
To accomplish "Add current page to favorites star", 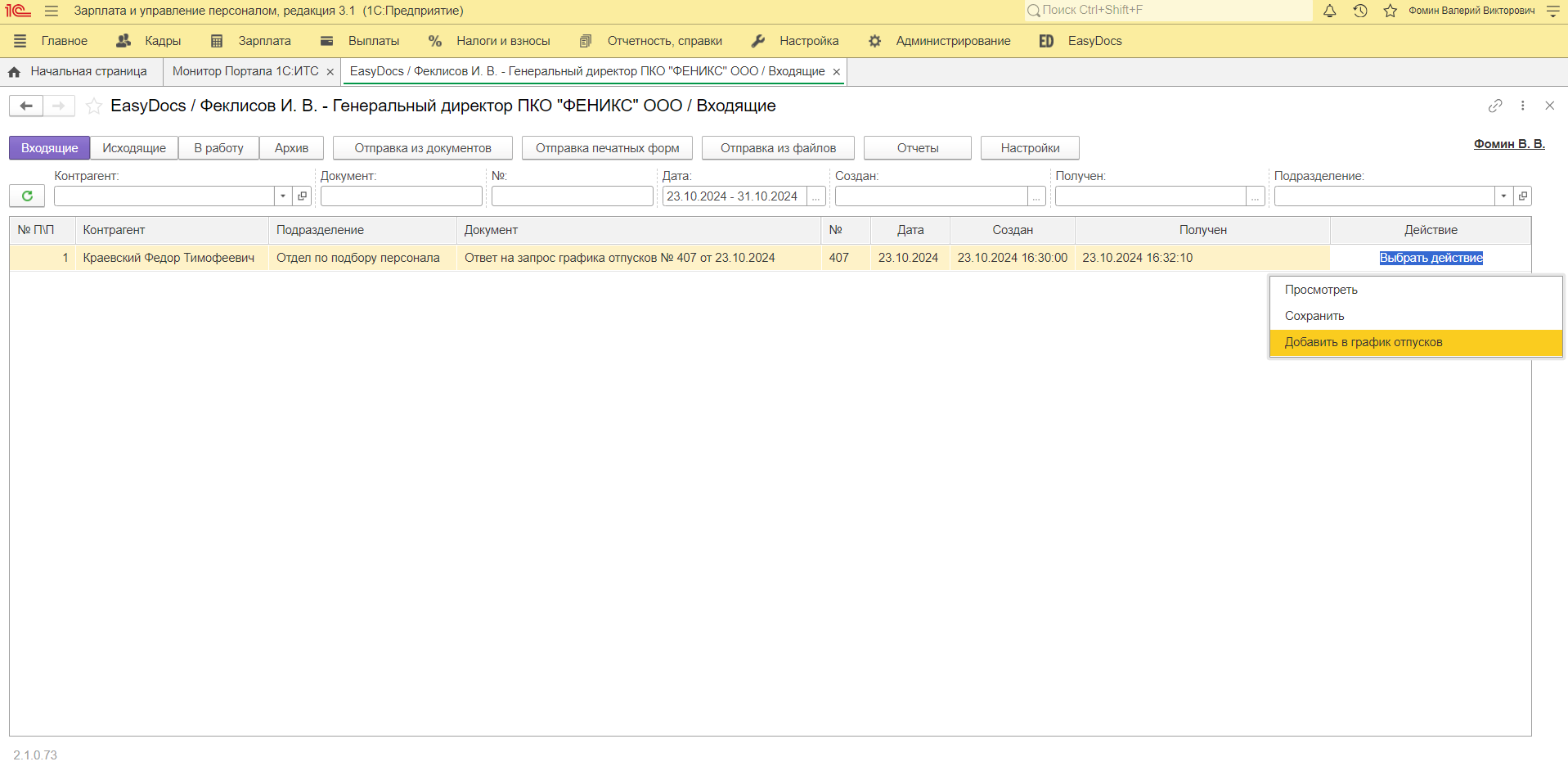I will (x=94, y=106).
